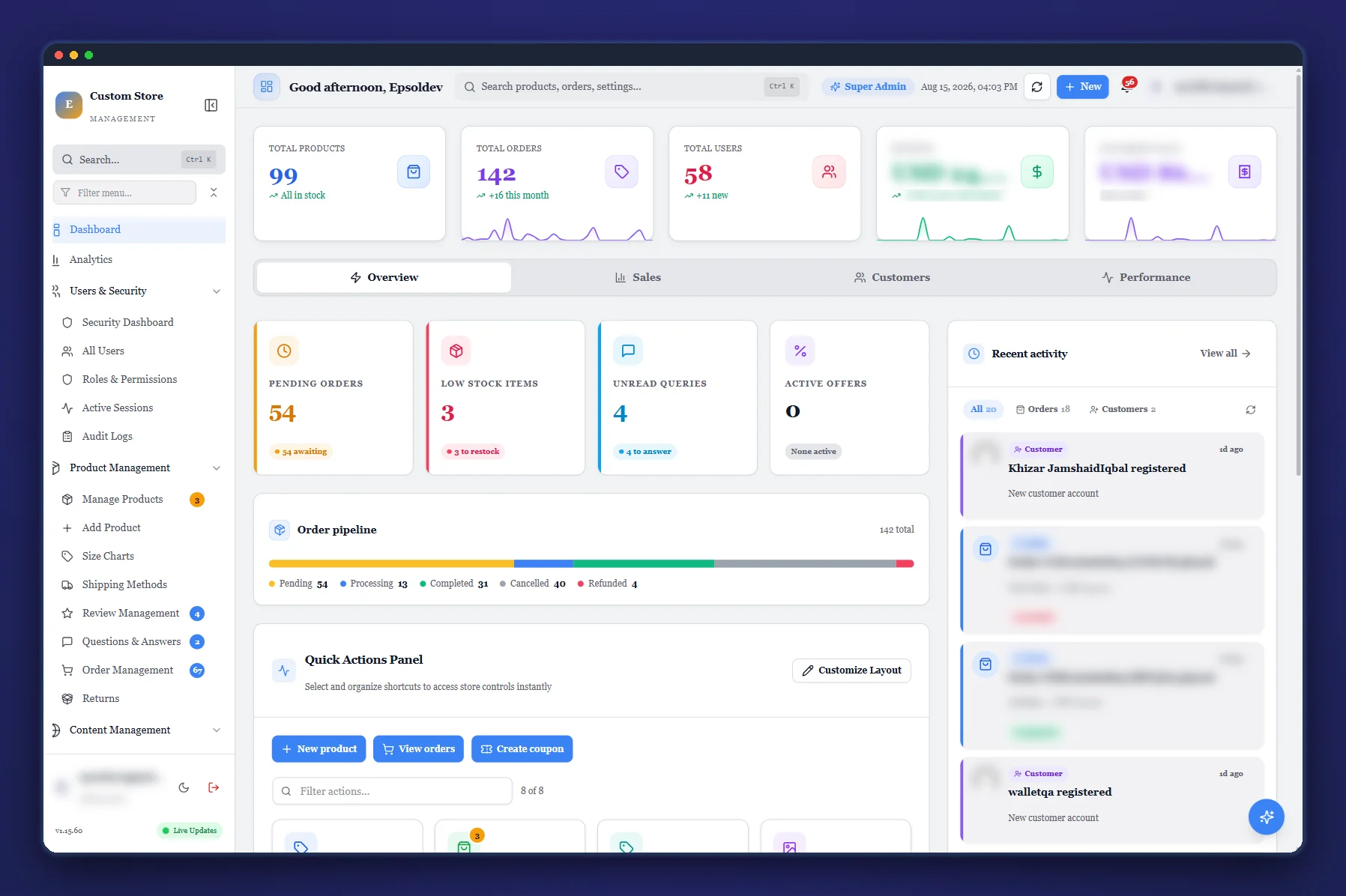This screenshot has height=896, width=1346.
Task: Select the All 20 activity filter
Action: [983, 409]
